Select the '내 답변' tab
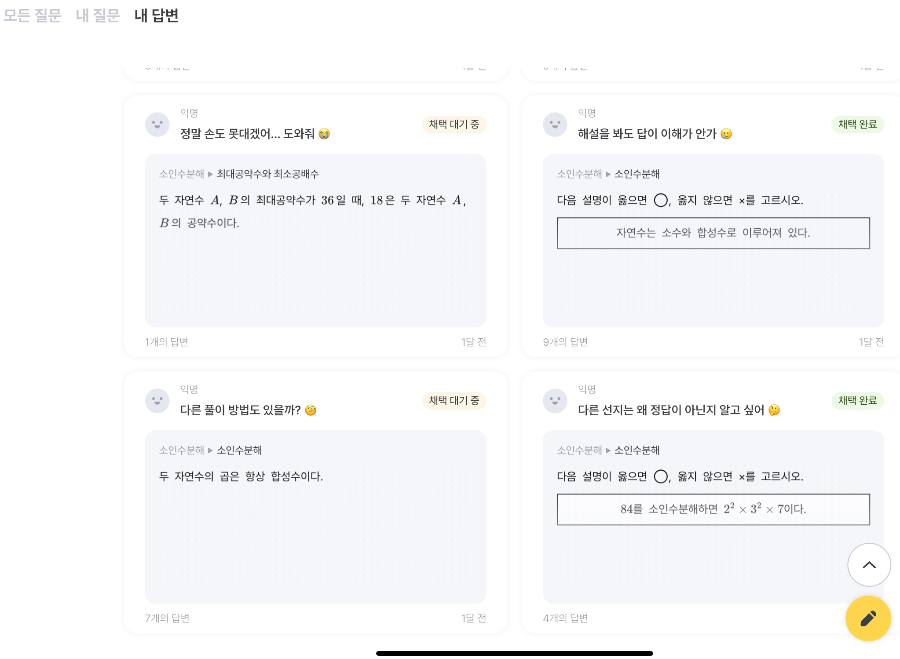Image resolution: width=900 pixels, height=659 pixels. (156, 16)
